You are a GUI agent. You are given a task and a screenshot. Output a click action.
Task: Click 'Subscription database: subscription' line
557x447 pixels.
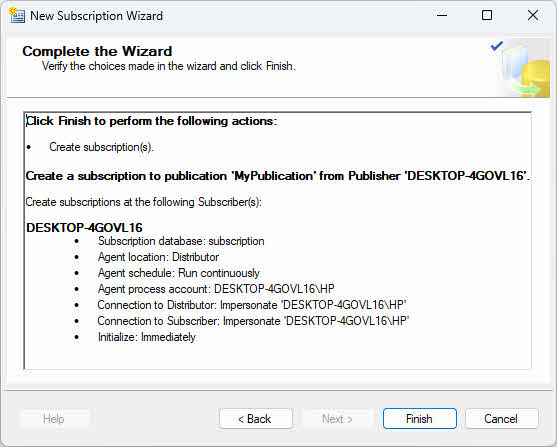point(181,241)
